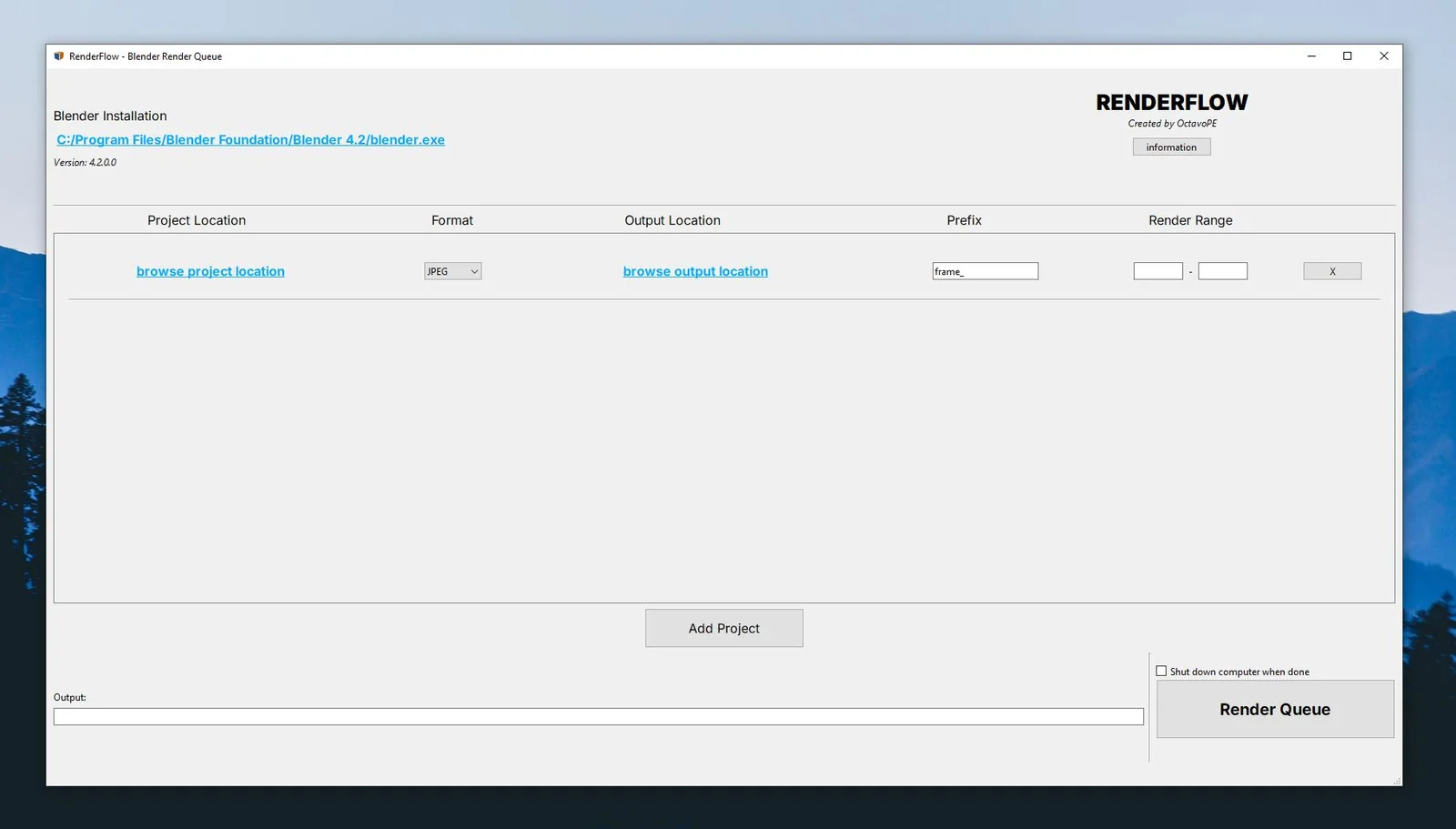Click the Project Location column header
This screenshot has width=1456, height=829.
click(197, 220)
